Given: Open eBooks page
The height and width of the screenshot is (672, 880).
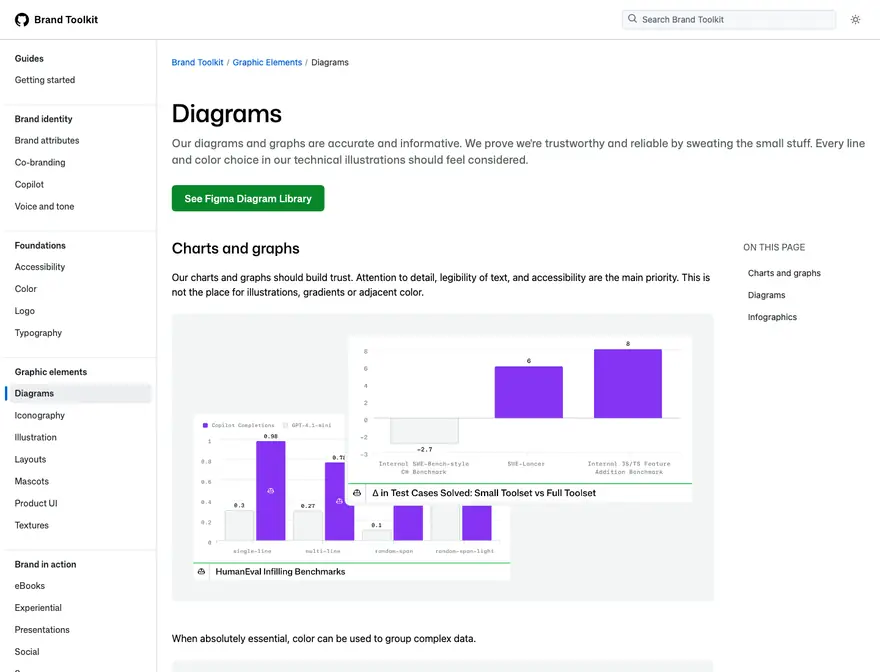Looking at the screenshot, I should pos(30,586).
